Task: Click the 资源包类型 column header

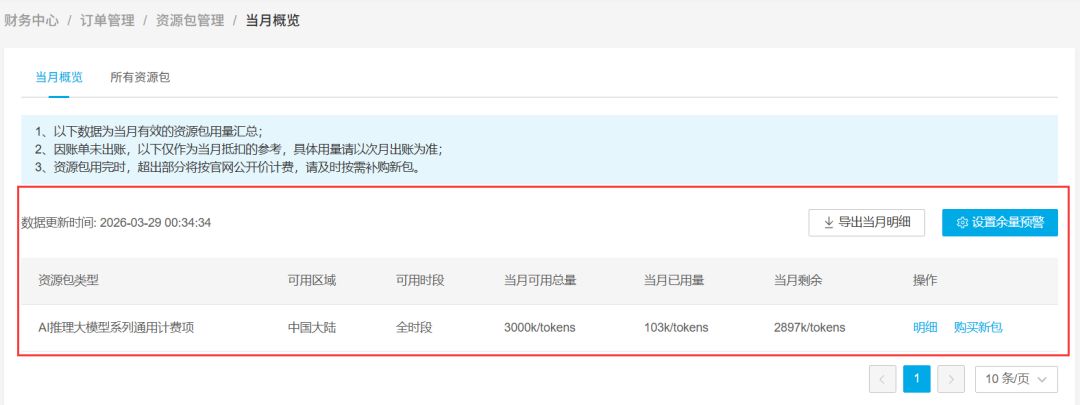Action: (68, 280)
